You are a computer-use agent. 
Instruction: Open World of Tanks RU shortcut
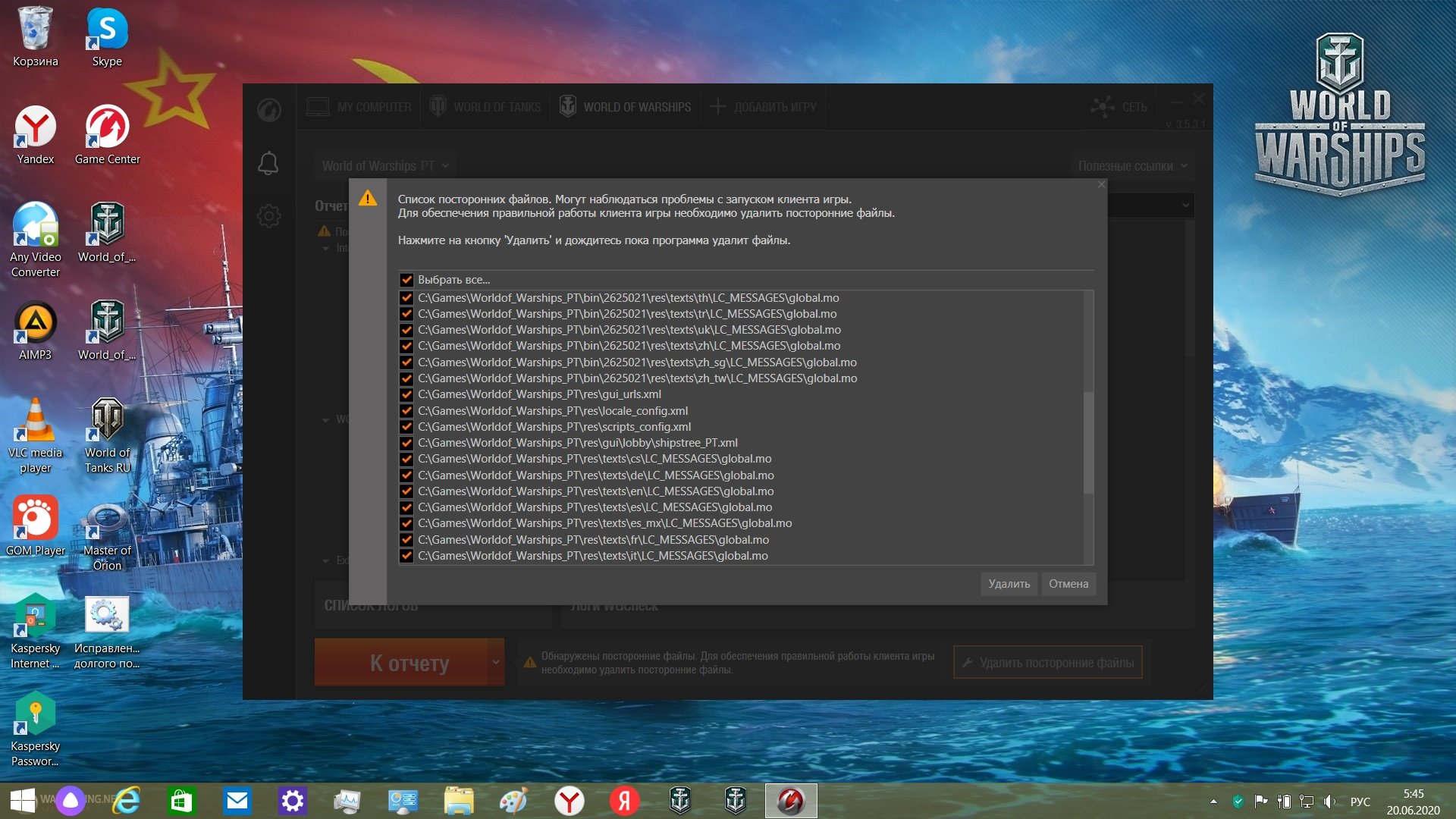107,435
